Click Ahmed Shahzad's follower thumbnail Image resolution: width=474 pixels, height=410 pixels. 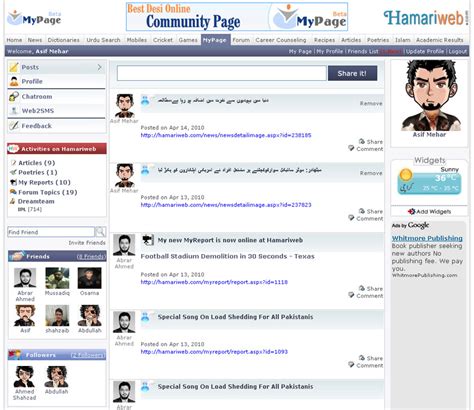[24, 377]
